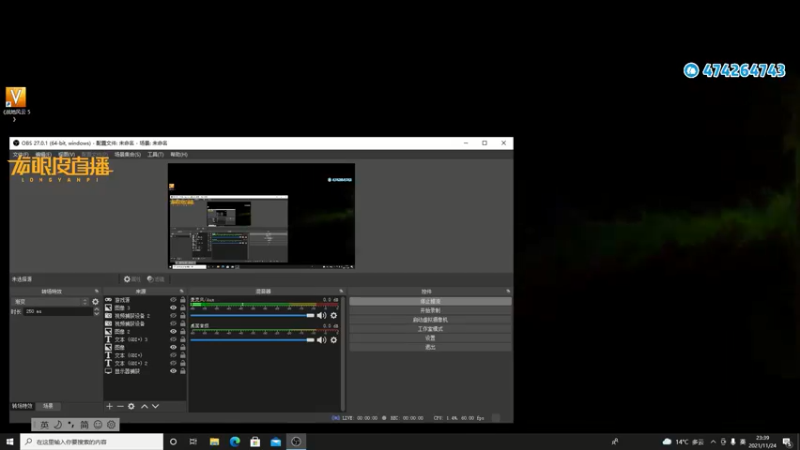The height and width of the screenshot is (450, 800).
Task: Increase transition duration with up arrow
Action: (x=96, y=309)
